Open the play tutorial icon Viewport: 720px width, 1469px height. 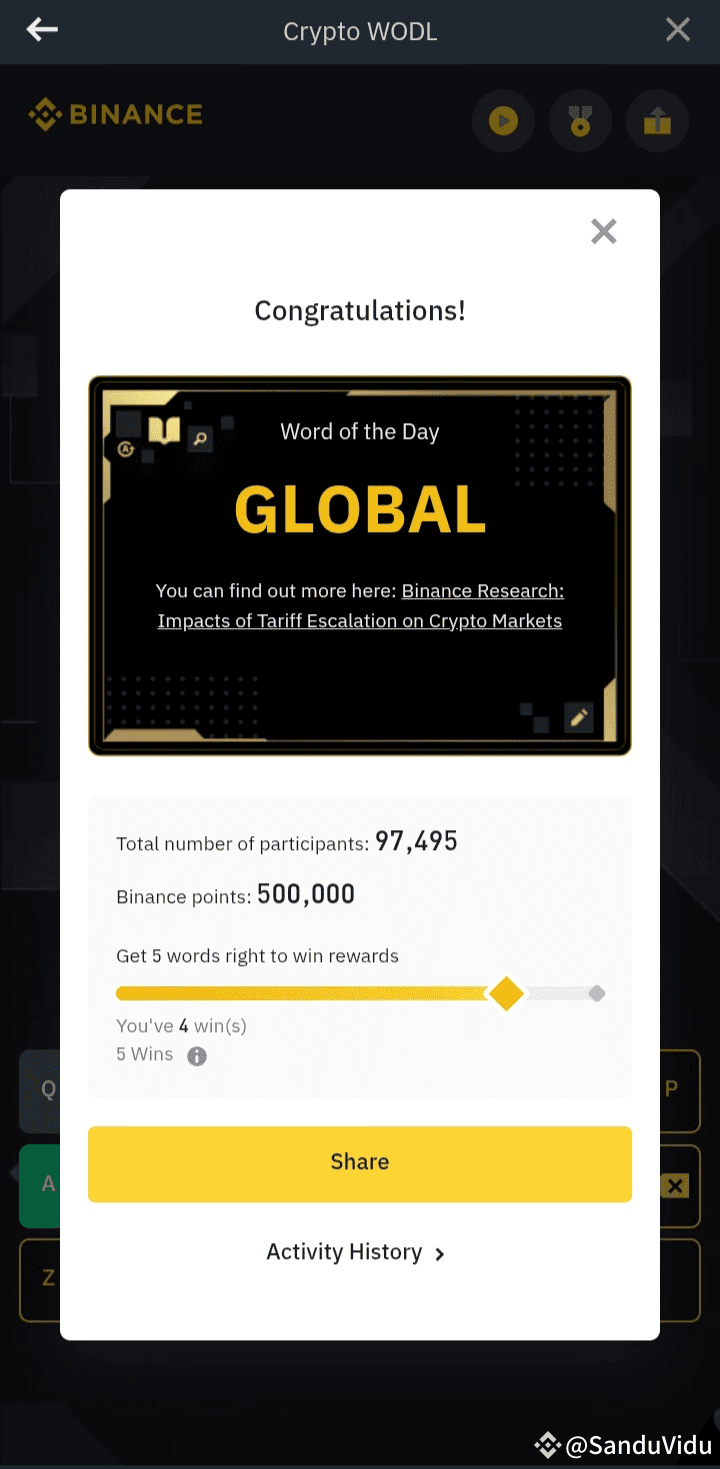click(x=503, y=122)
